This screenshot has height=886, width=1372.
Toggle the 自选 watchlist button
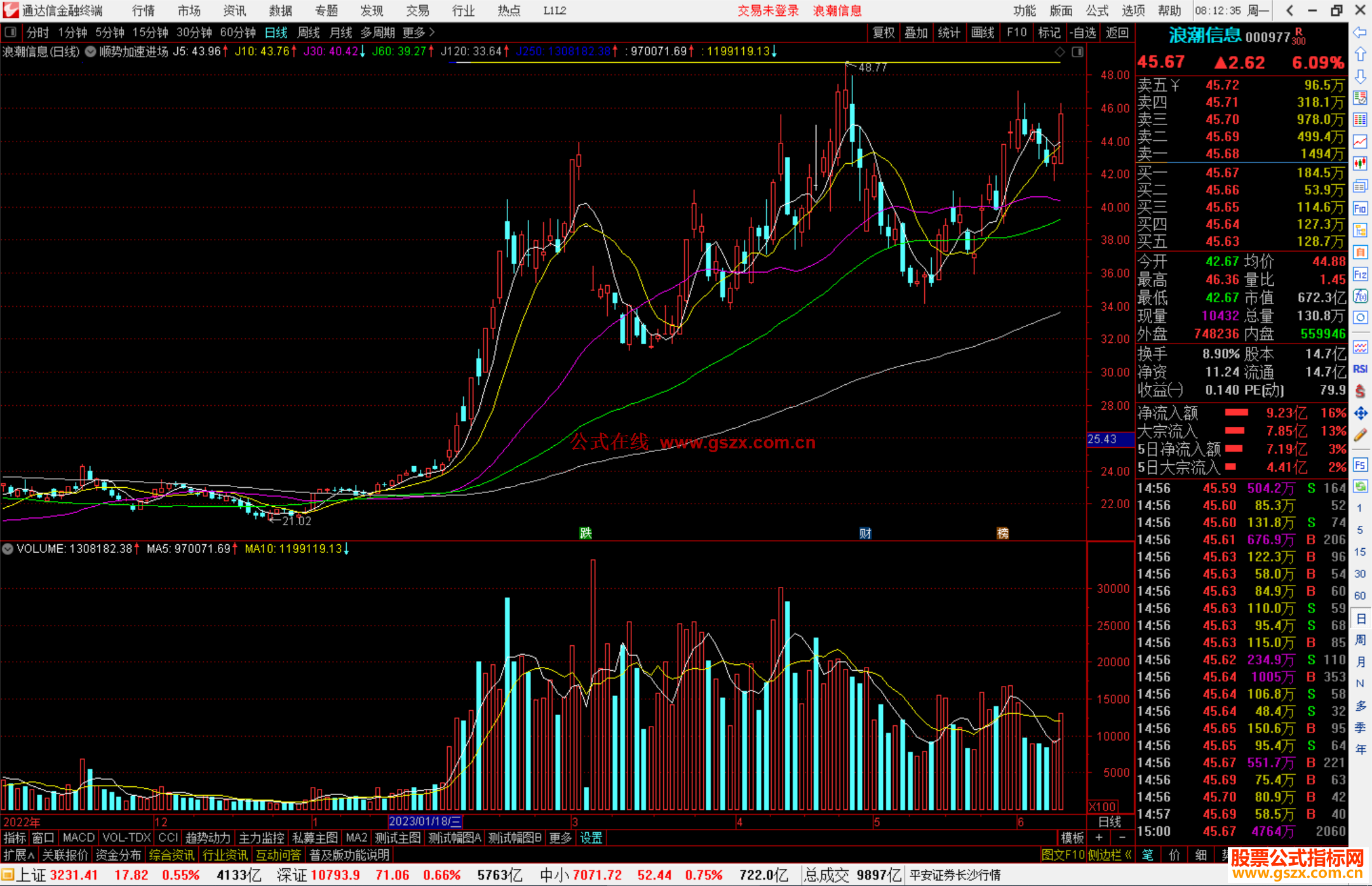pyautogui.click(x=1082, y=32)
